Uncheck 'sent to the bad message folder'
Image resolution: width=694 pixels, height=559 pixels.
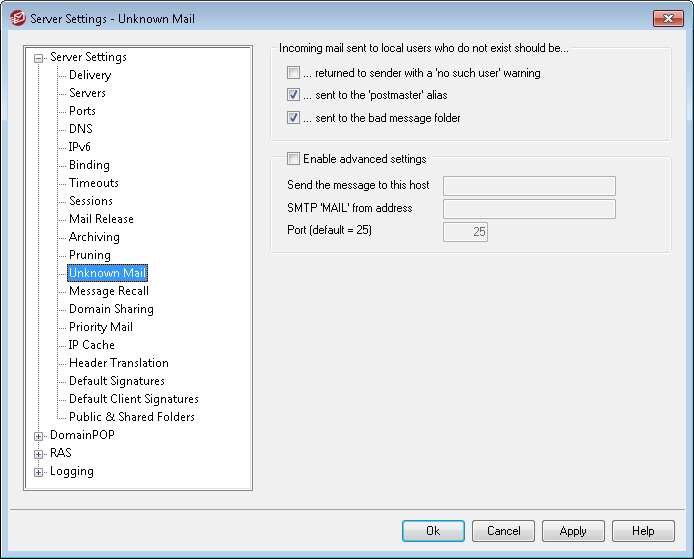pos(293,118)
